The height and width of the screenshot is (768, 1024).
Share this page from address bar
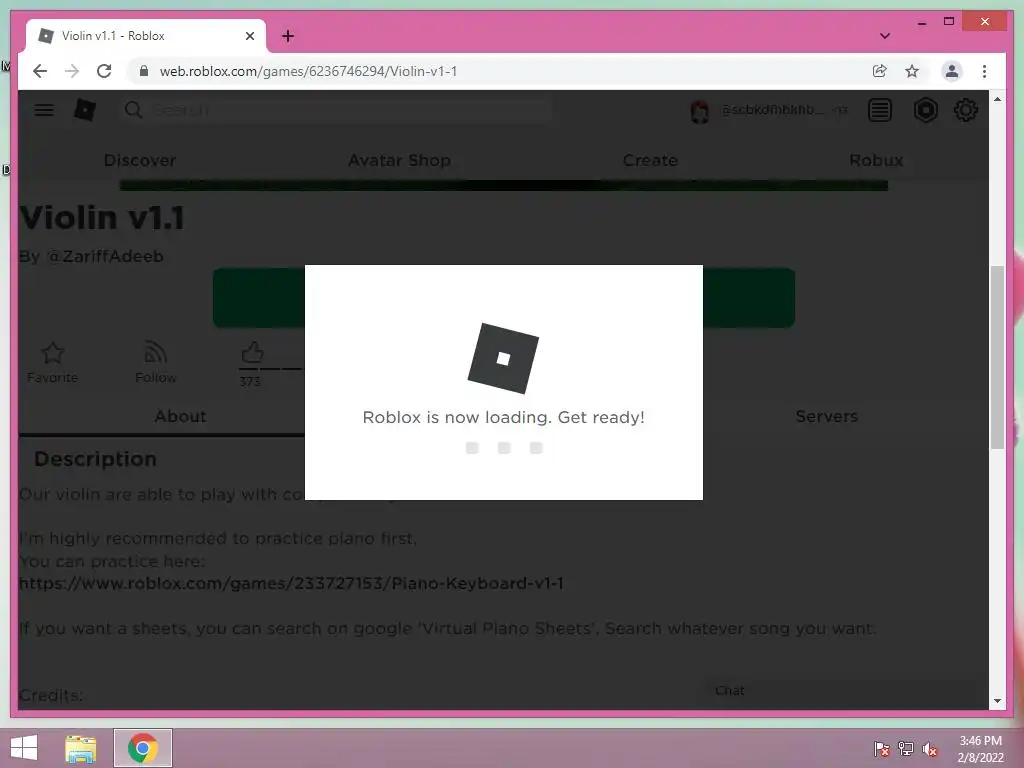(x=880, y=71)
